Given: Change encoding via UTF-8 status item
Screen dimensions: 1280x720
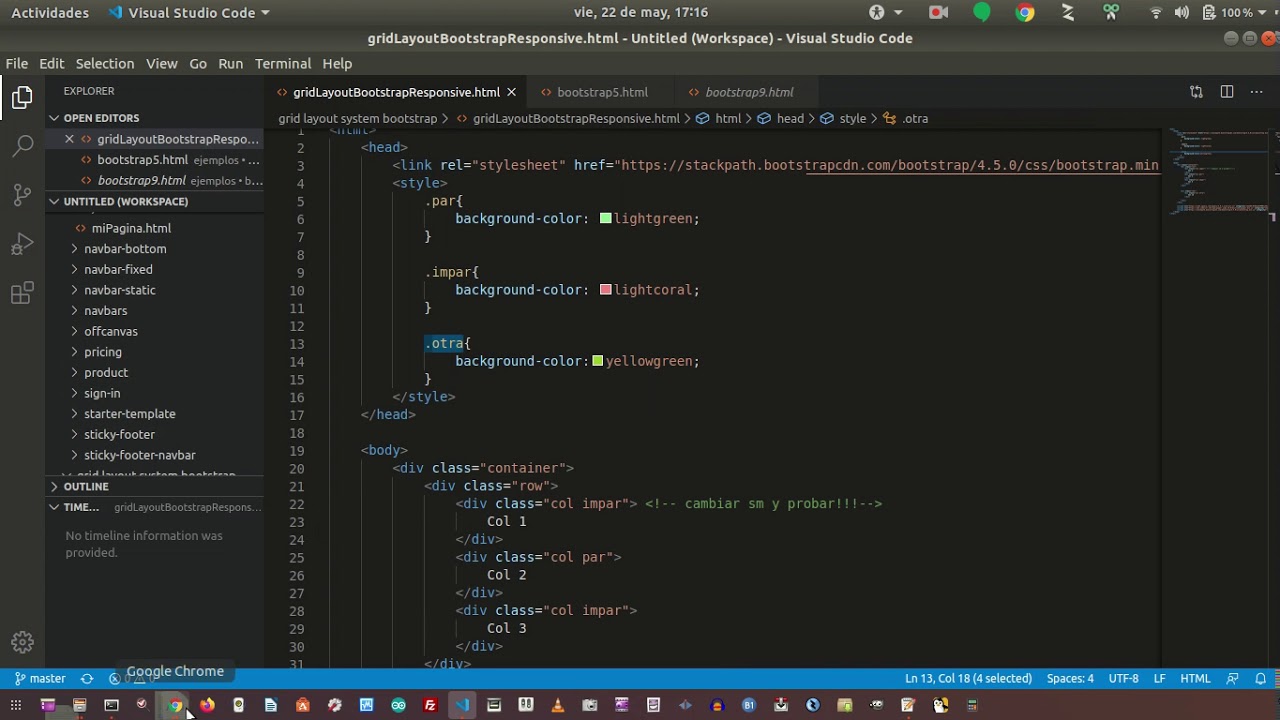Looking at the screenshot, I should (1123, 678).
